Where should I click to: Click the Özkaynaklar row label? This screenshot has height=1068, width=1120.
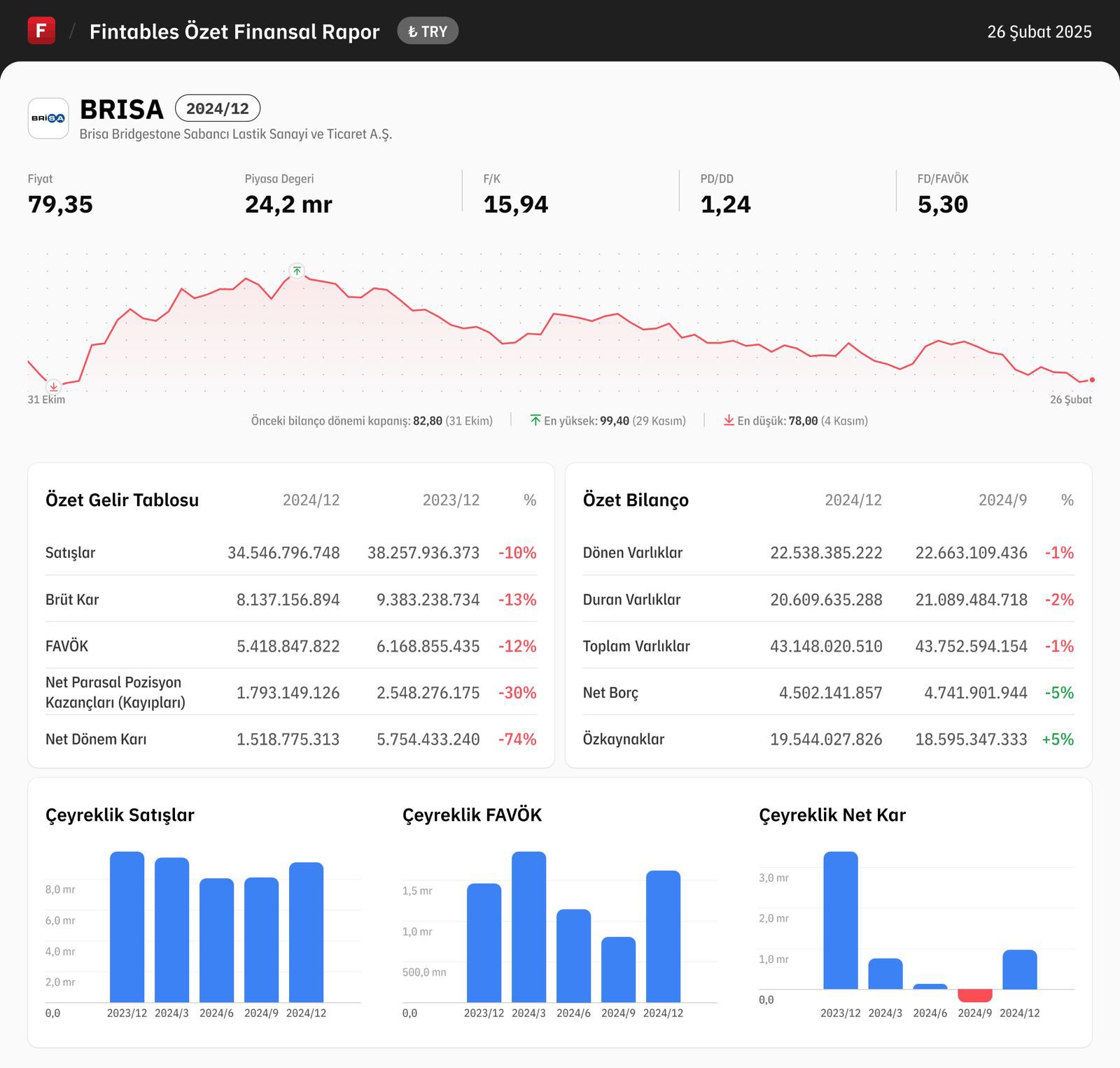[x=624, y=739]
